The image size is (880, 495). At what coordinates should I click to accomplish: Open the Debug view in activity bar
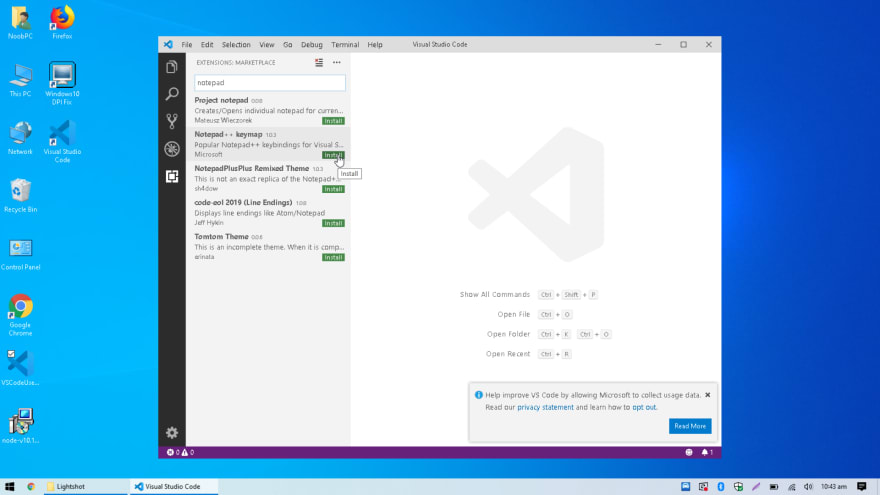tap(172, 149)
